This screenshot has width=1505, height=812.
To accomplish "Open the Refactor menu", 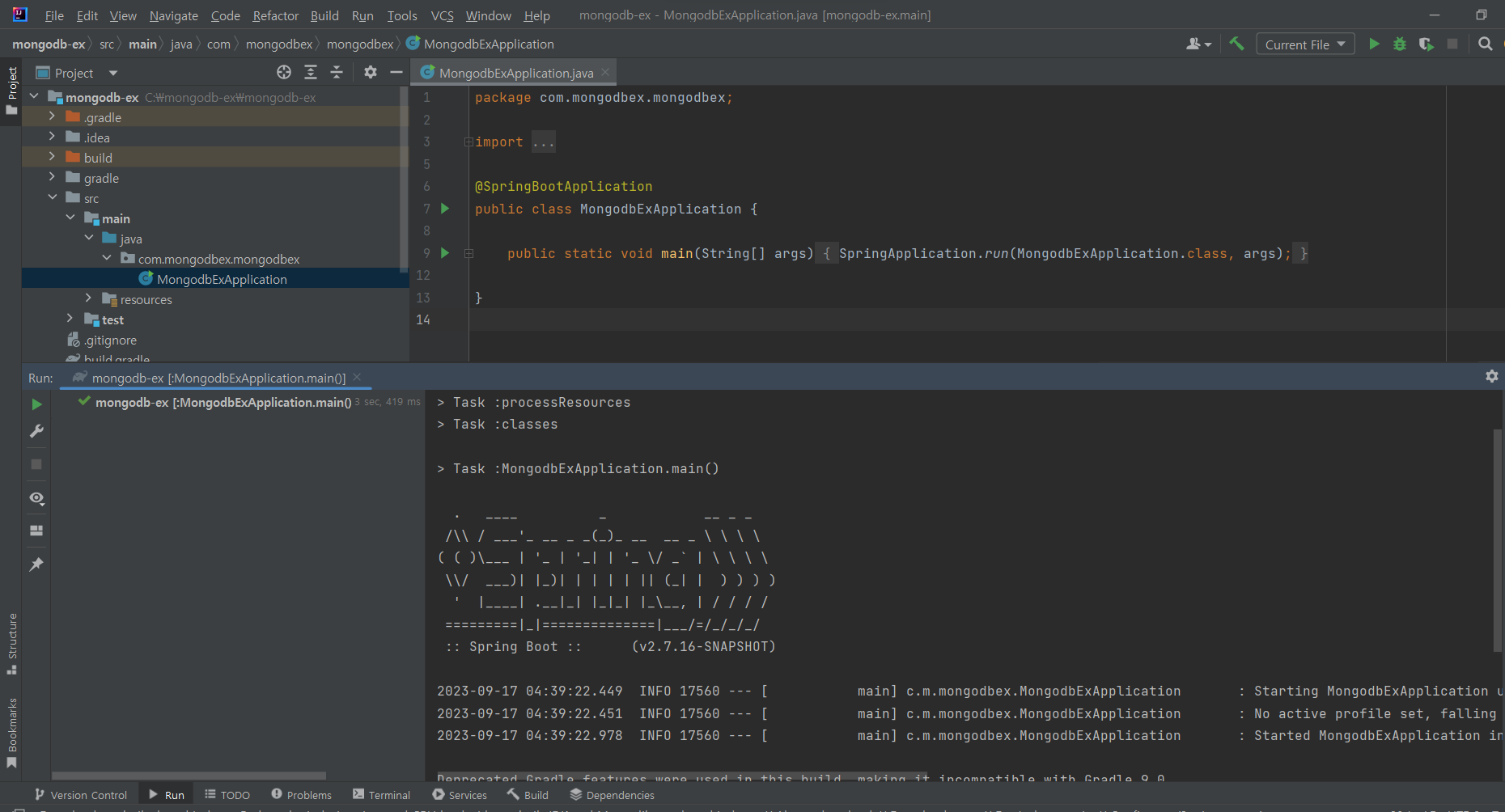I will point(275,15).
